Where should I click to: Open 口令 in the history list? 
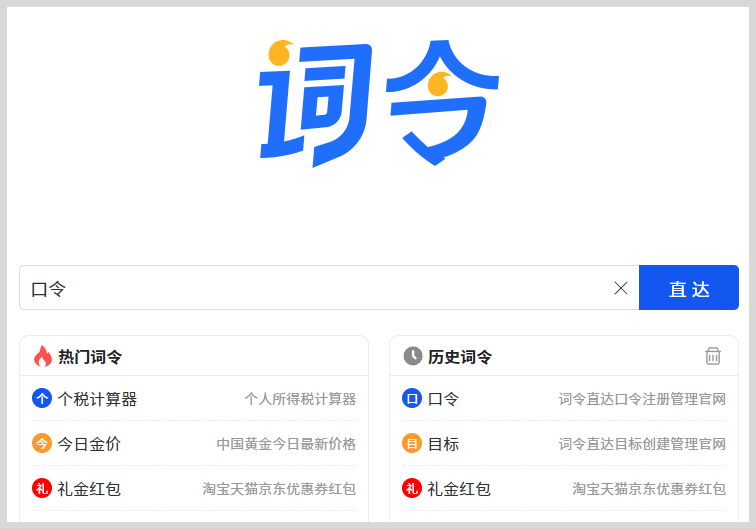443,399
